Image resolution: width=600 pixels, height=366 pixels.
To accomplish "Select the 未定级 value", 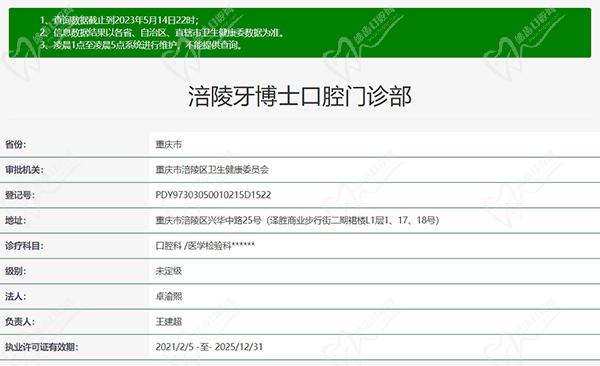I will coord(168,271).
